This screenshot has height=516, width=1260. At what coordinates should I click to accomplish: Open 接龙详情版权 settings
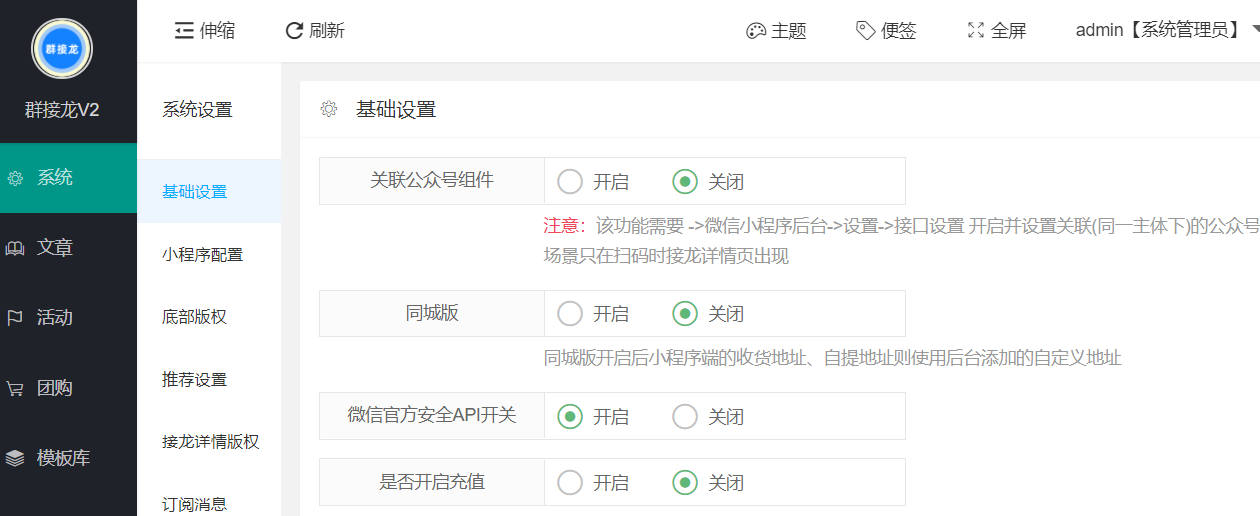click(210, 441)
